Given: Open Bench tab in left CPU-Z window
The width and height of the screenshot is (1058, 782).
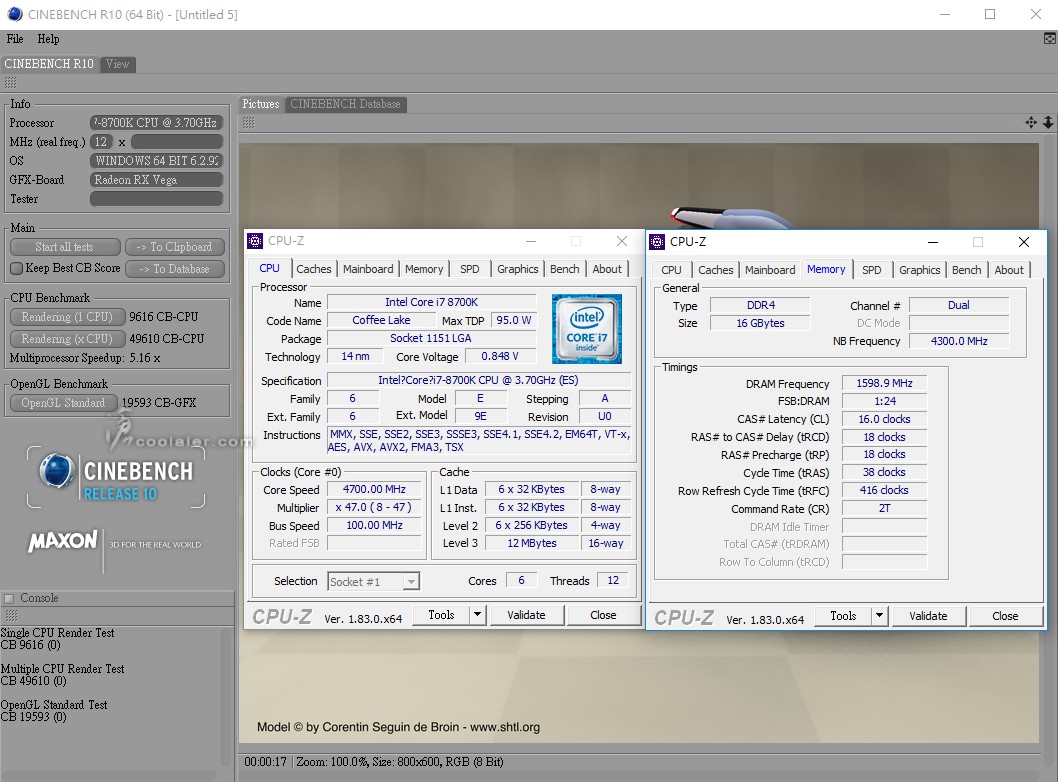Looking at the screenshot, I should pos(565,269).
